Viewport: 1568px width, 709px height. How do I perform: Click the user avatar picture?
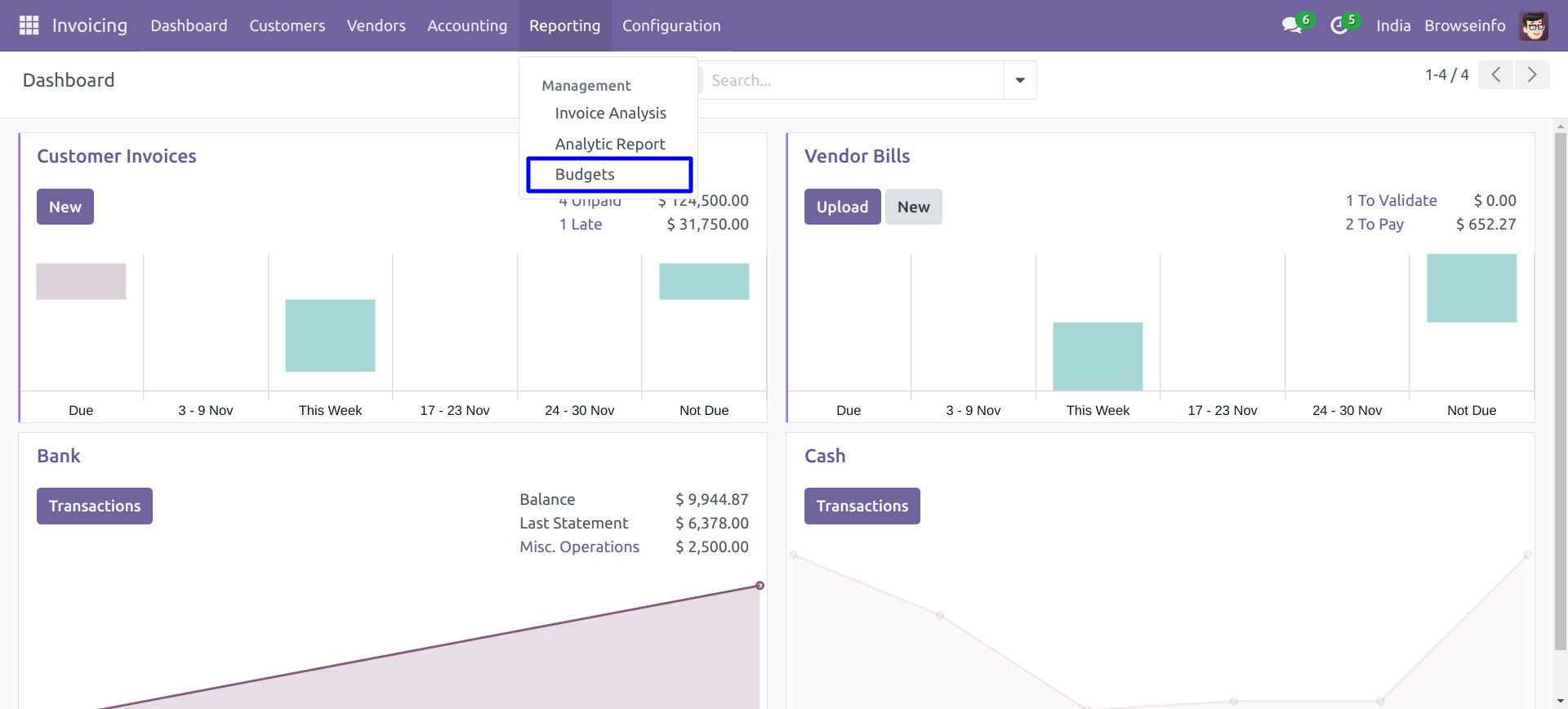1533,25
